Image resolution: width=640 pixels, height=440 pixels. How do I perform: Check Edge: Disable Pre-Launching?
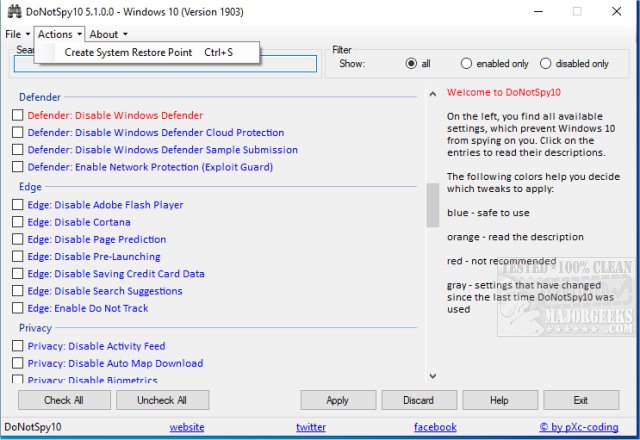coord(18,256)
